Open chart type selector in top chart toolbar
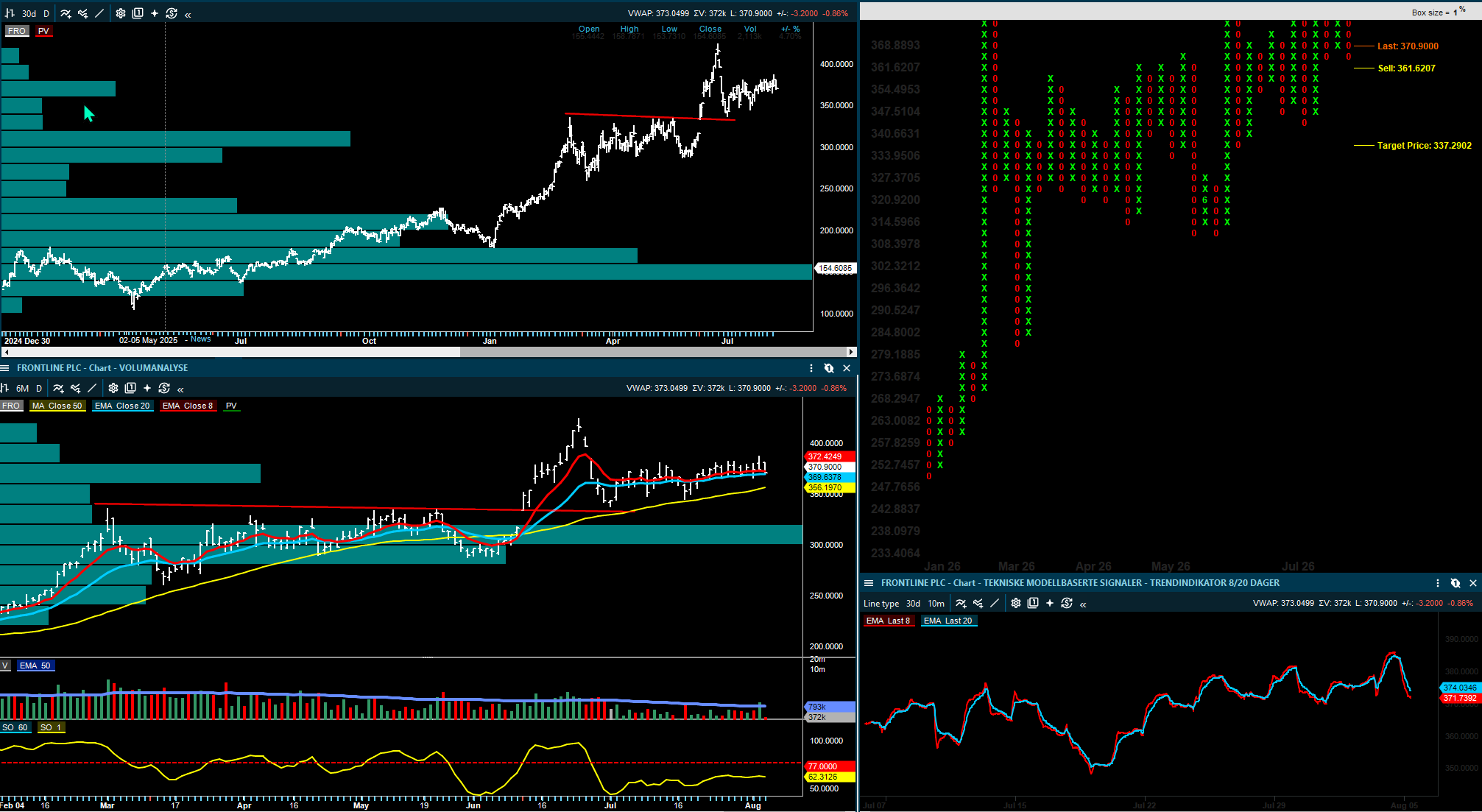1482x812 pixels. pos(10,13)
